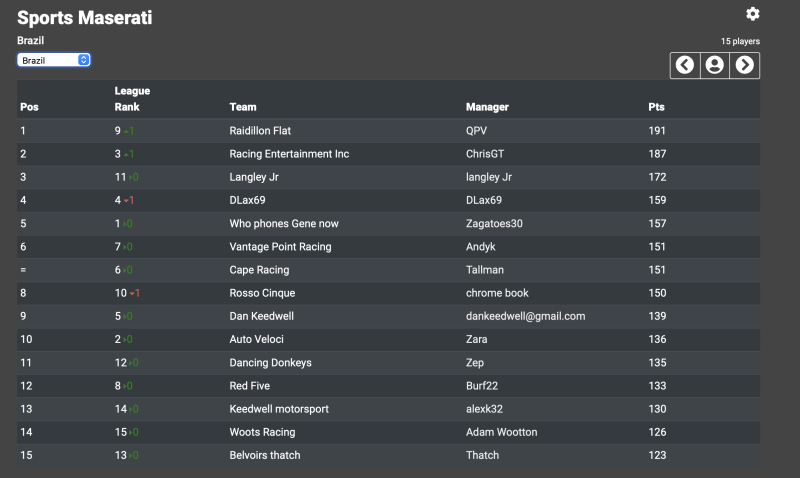Open the settings gear icon
This screenshot has width=800, height=478.
[x=753, y=14]
